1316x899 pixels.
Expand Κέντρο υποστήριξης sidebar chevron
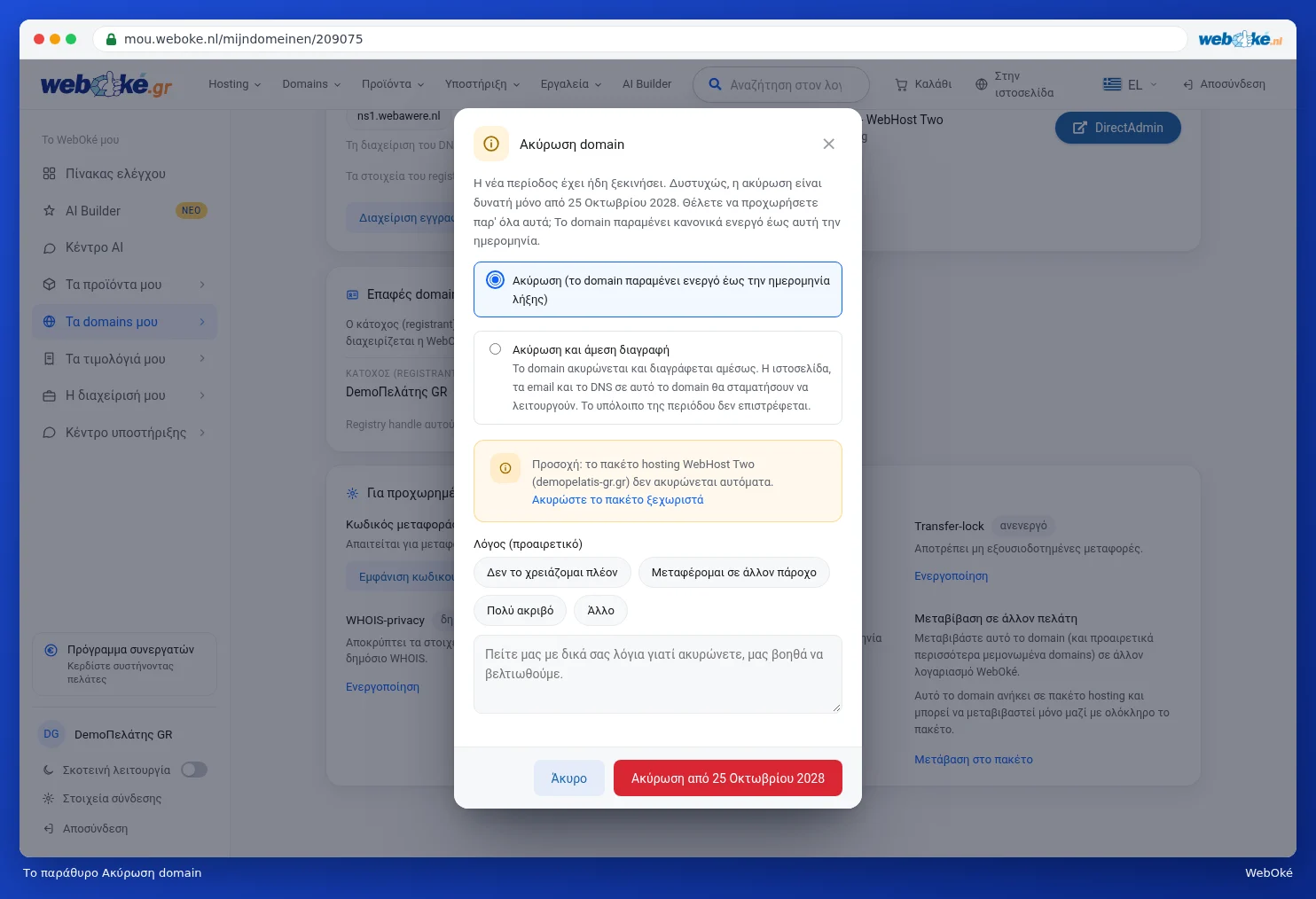[202, 433]
